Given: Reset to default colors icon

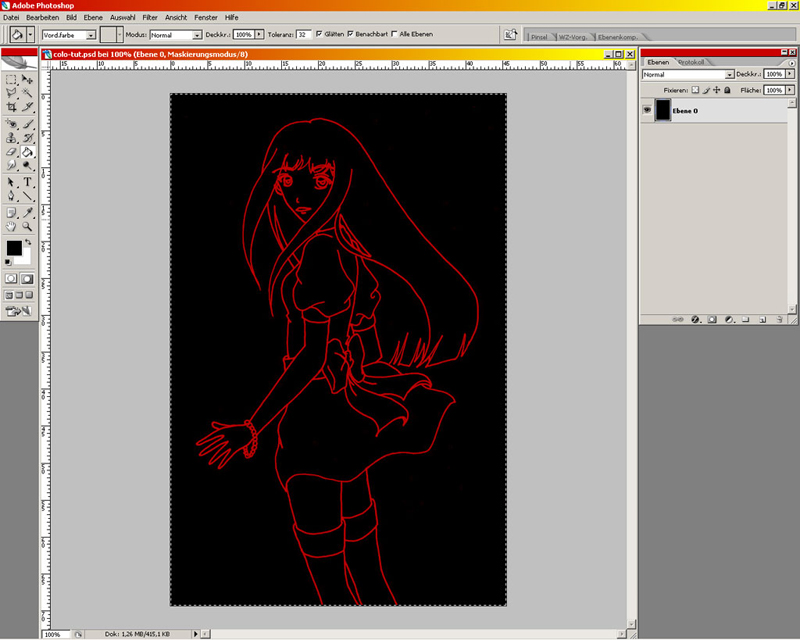Looking at the screenshot, I should coord(8,262).
